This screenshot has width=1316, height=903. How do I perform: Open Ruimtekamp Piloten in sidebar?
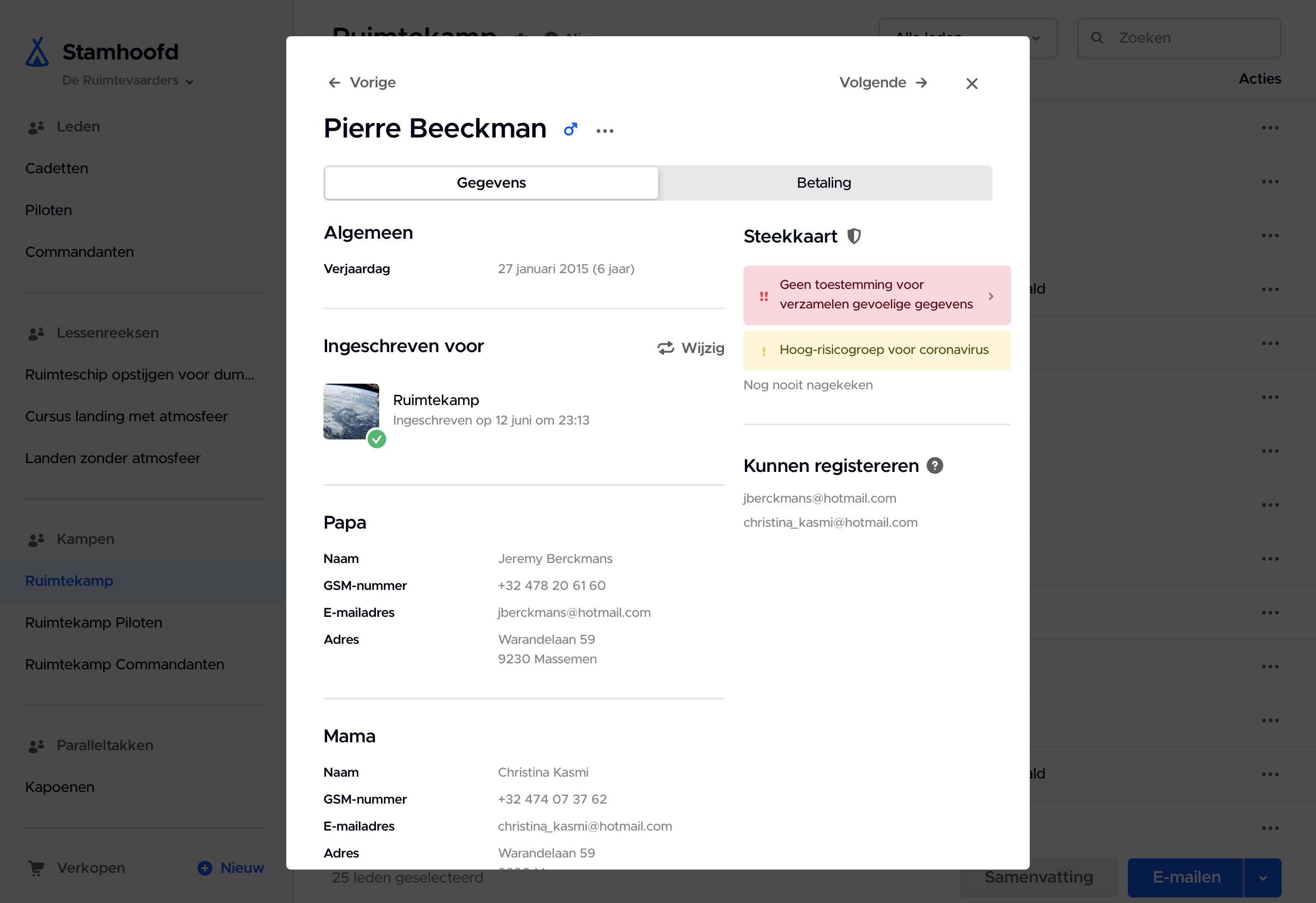point(93,622)
